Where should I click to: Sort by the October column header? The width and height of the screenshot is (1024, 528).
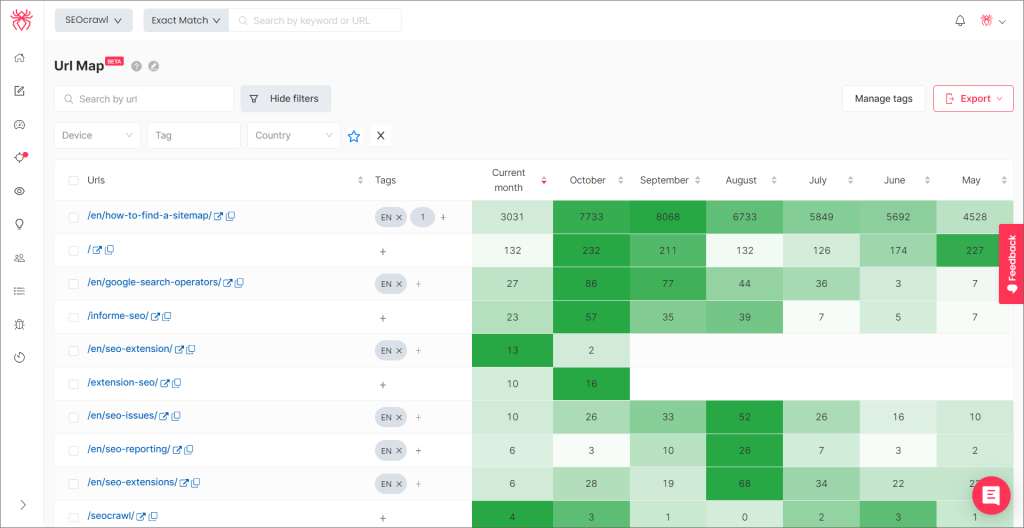588,180
